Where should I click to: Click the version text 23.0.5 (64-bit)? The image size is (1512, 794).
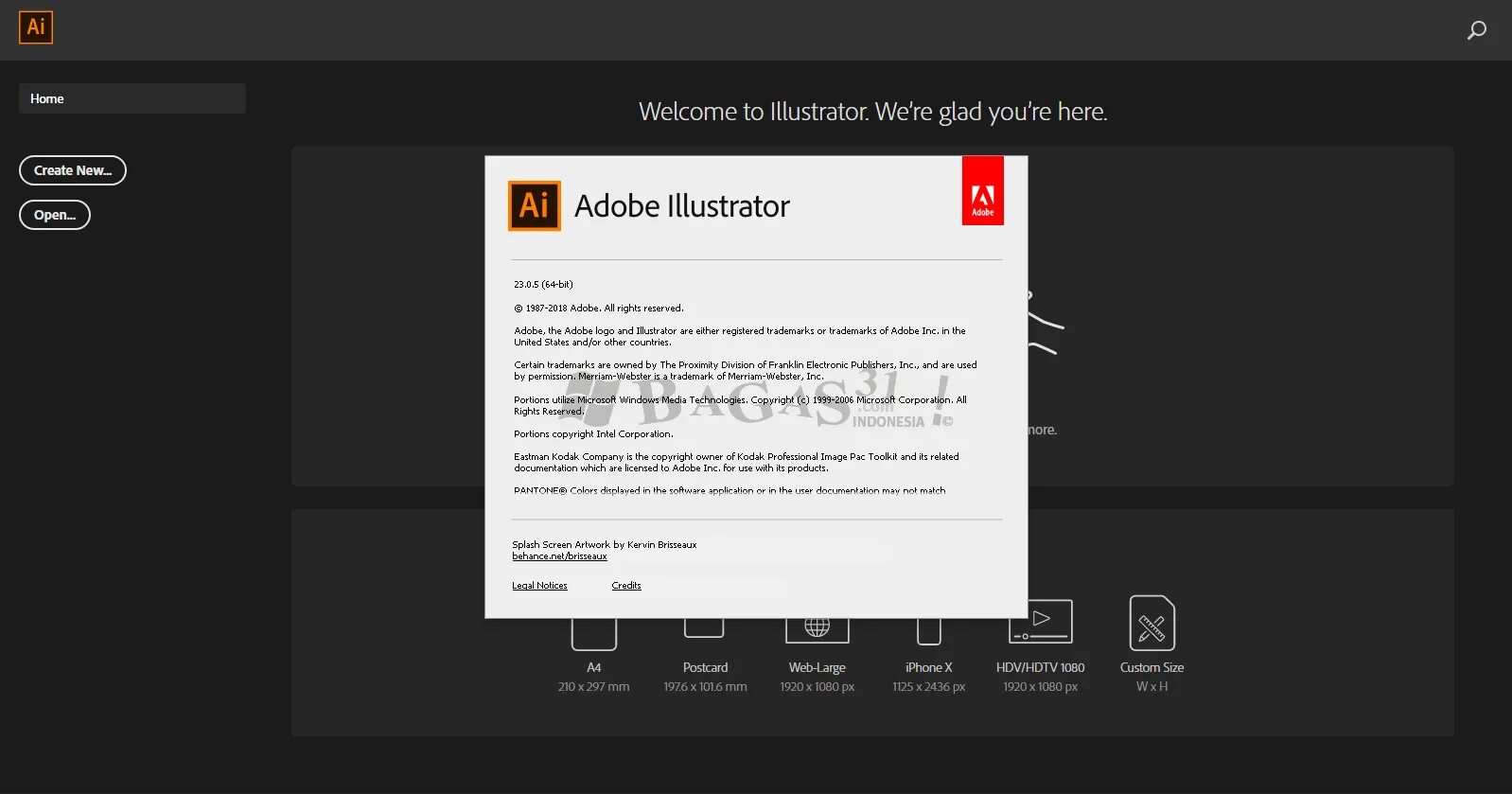pos(543,285)
